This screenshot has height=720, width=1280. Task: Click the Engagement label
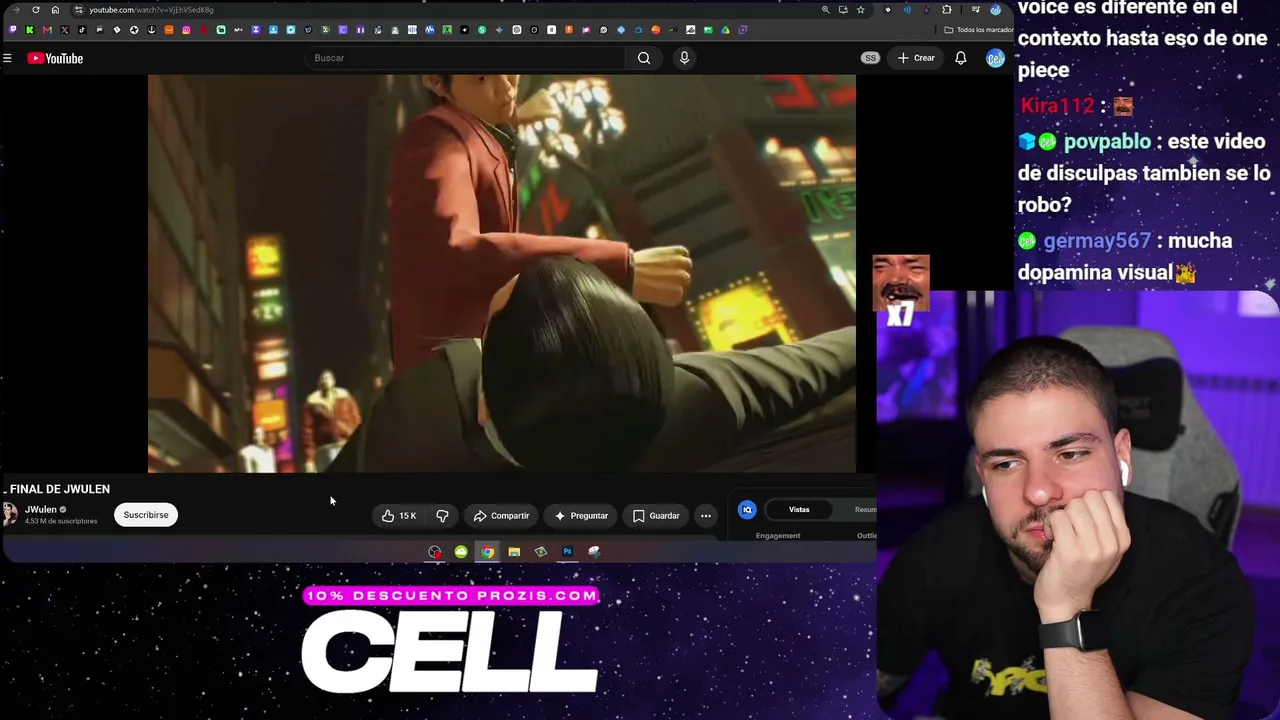coord(778,536)
